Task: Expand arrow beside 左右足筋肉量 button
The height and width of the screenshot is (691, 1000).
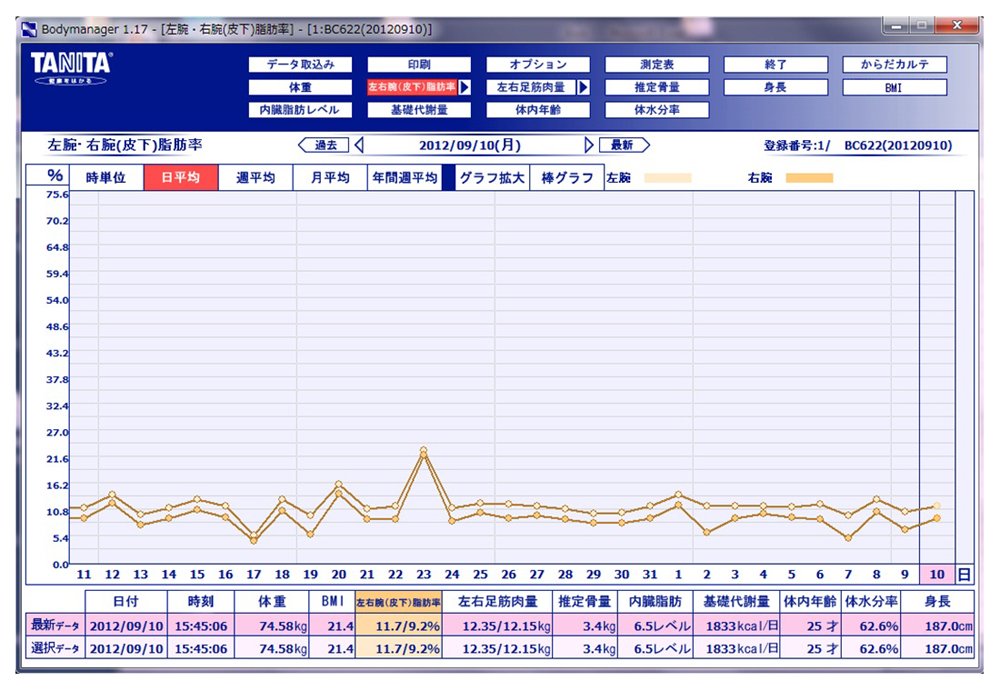Action: tap(583, 88)
